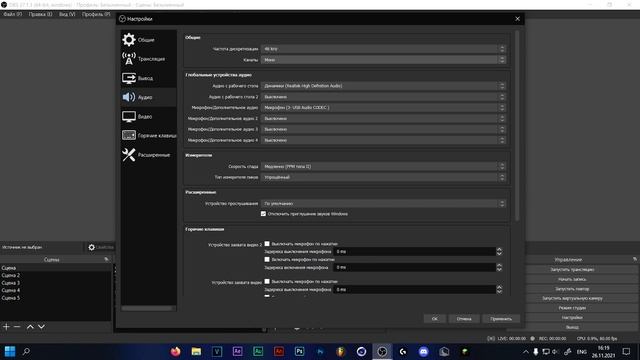This screenshot has width=640, height=360.
Task: Open the Видео (Video) settings section
Action: [148, 116]
